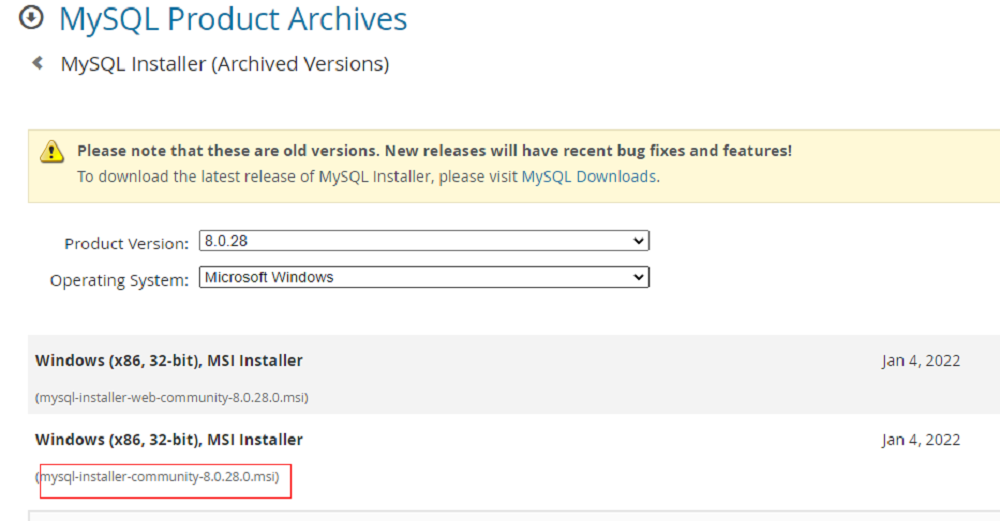The height and width of the screenshot is (521, 1000).
Task: Click Jan 4, 2022 date in second installer row
Action: coord(921,439)
